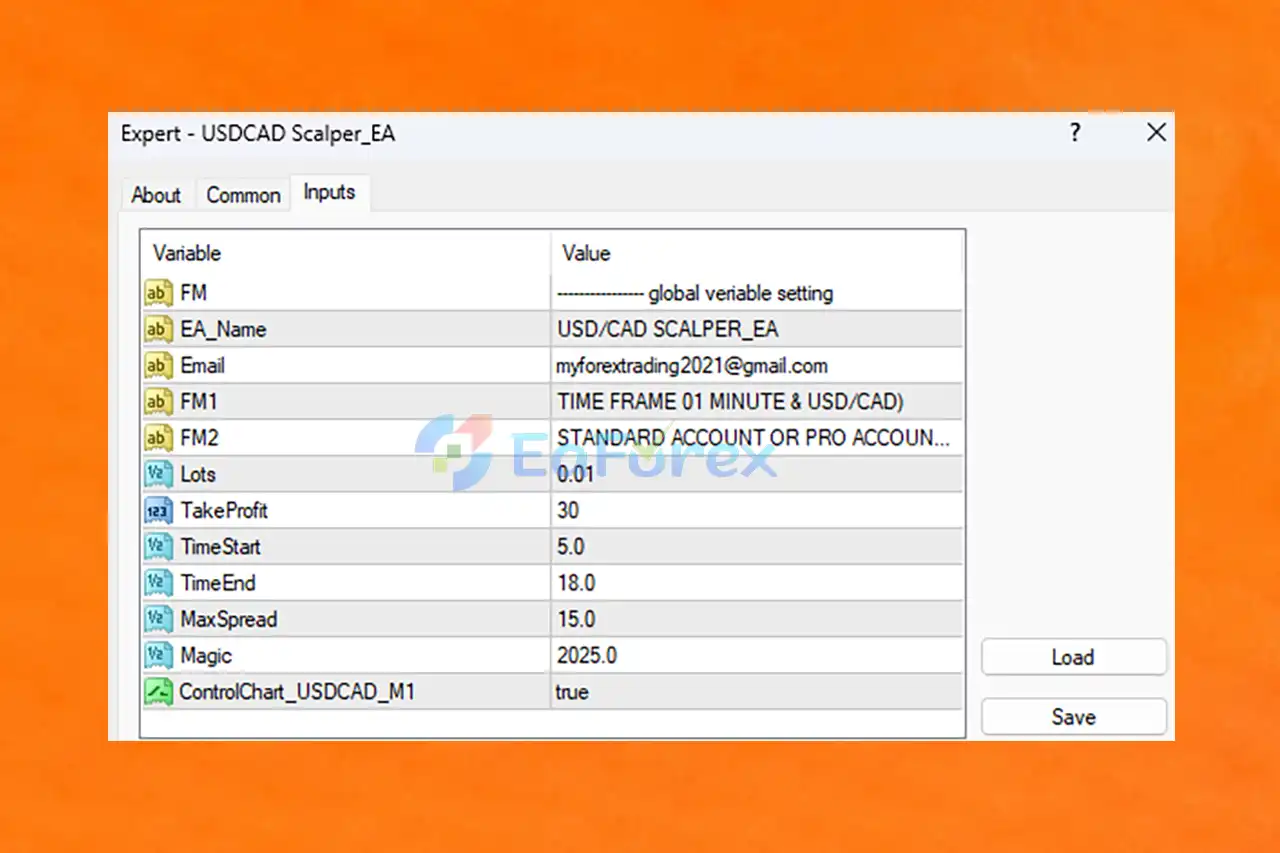This screenshot has height=853, width=1280.
Task: Switch to the About tab
Action: point(156,195)
